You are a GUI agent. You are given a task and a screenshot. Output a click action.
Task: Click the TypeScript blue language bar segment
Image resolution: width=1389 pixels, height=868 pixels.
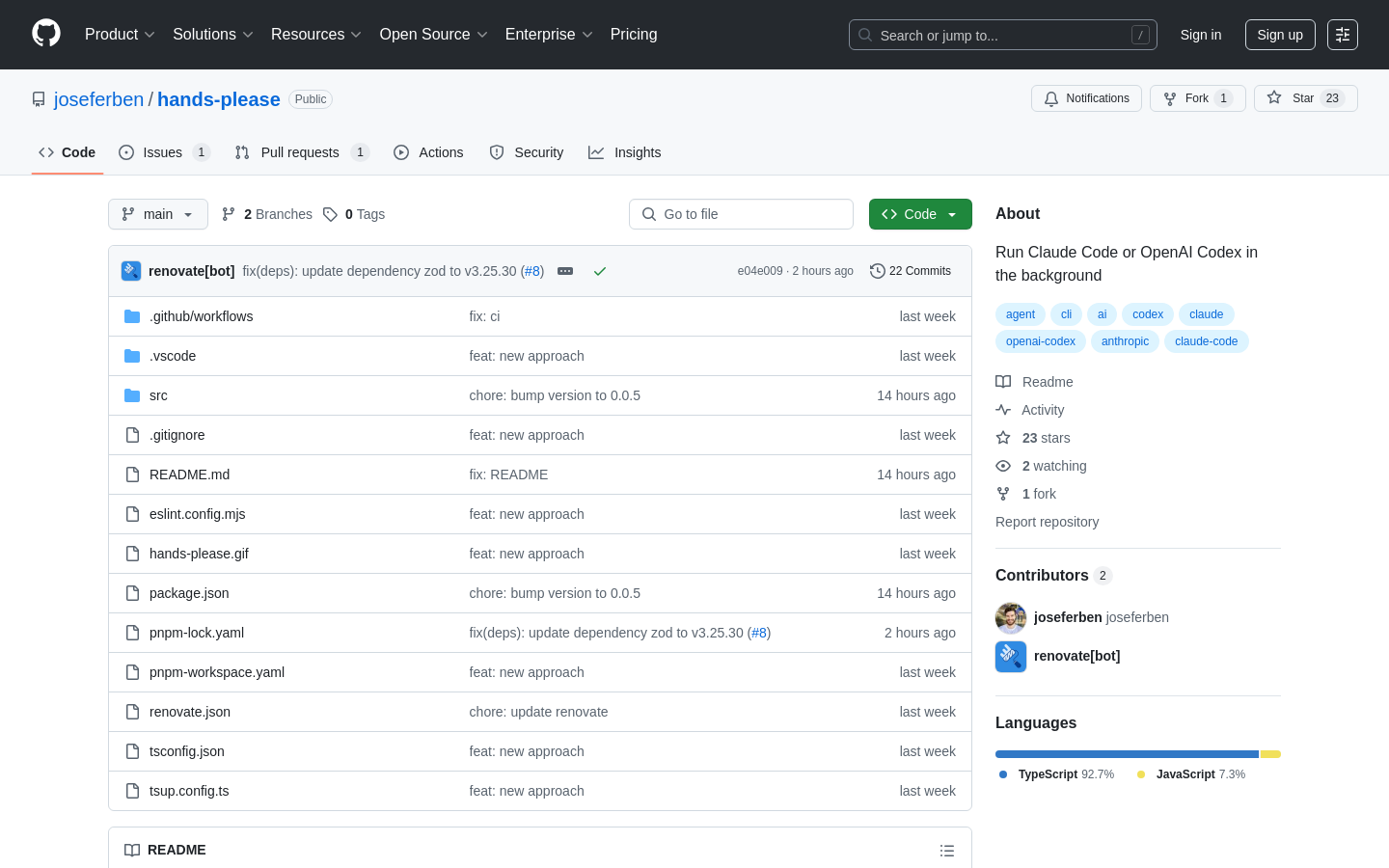[x=1127, y=754]
